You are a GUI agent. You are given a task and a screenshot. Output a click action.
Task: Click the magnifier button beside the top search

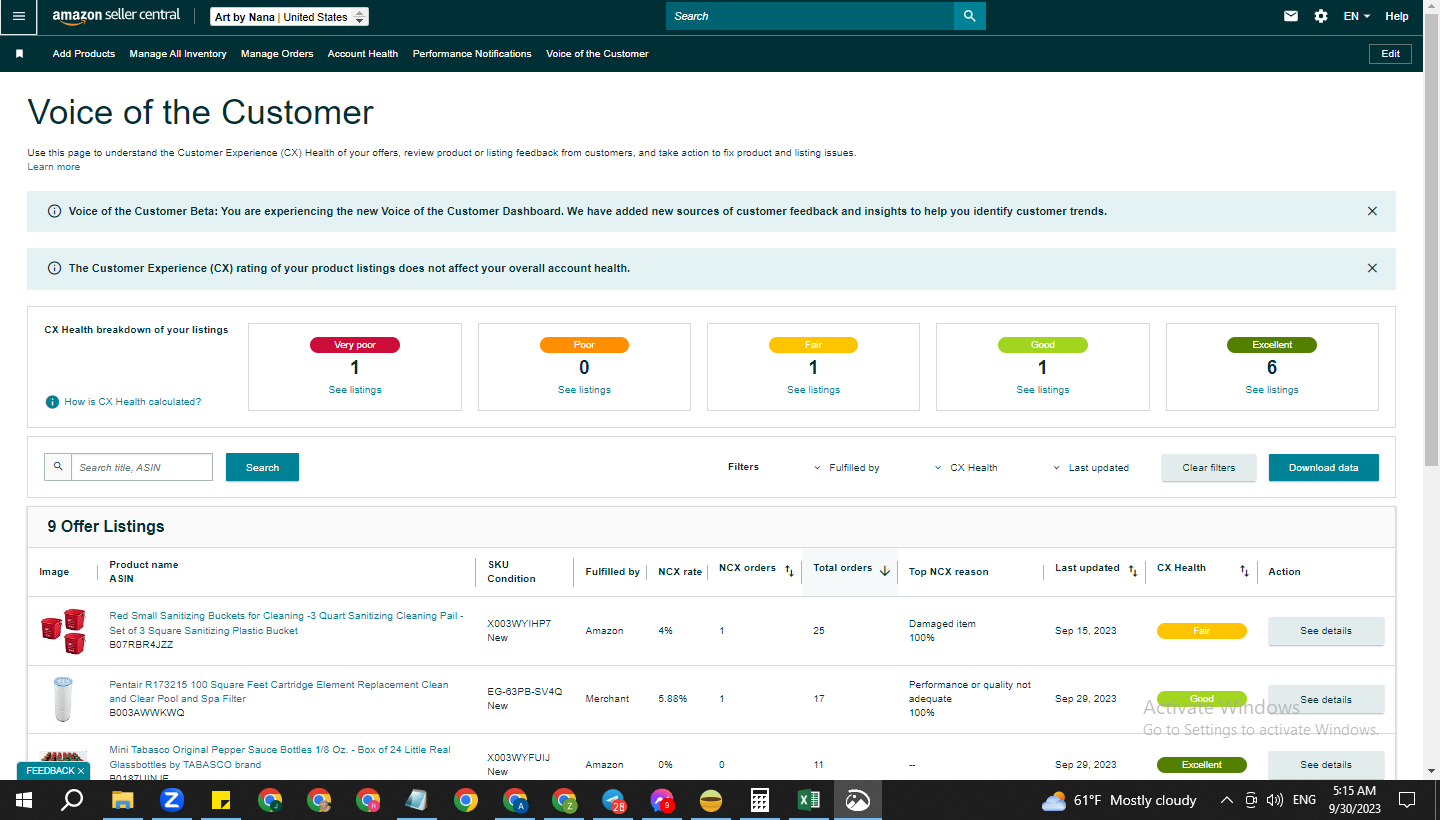tap(969, 16)
